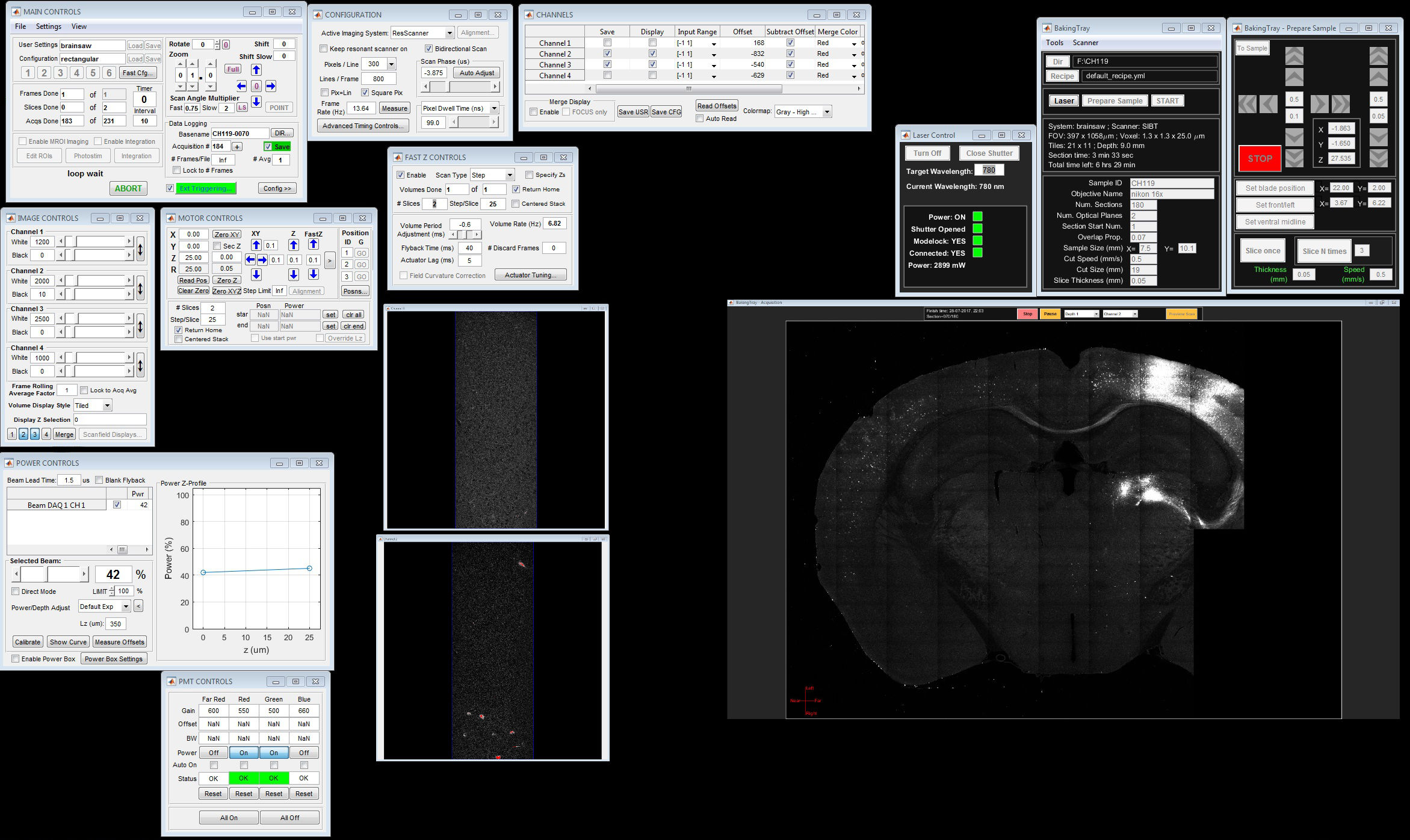Click the blue Y up arrow in Motor Controls XY
Viewport: 1410px width, 840px height.
click(256, 245)
